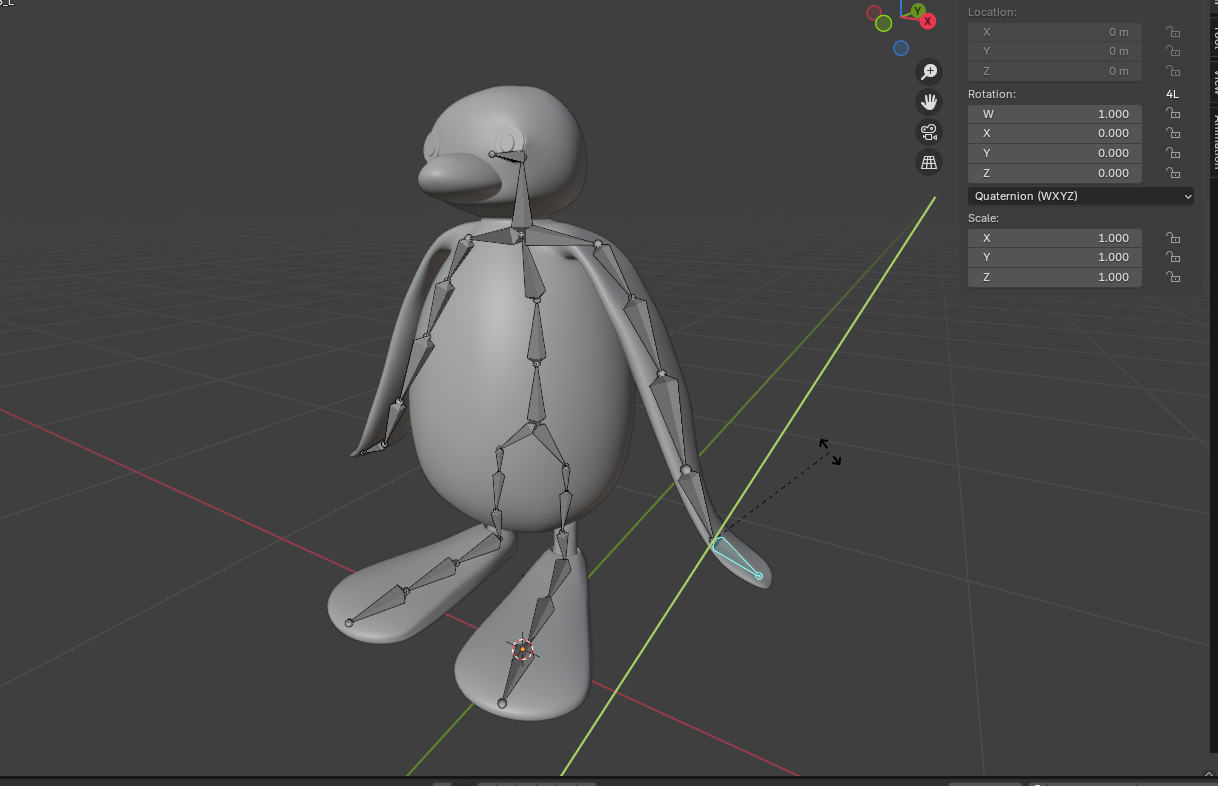Image resolution: width=1218 pixels, height=786 pixels.
Task: Click the Rotation Y value field
Action: (1055, 153)
